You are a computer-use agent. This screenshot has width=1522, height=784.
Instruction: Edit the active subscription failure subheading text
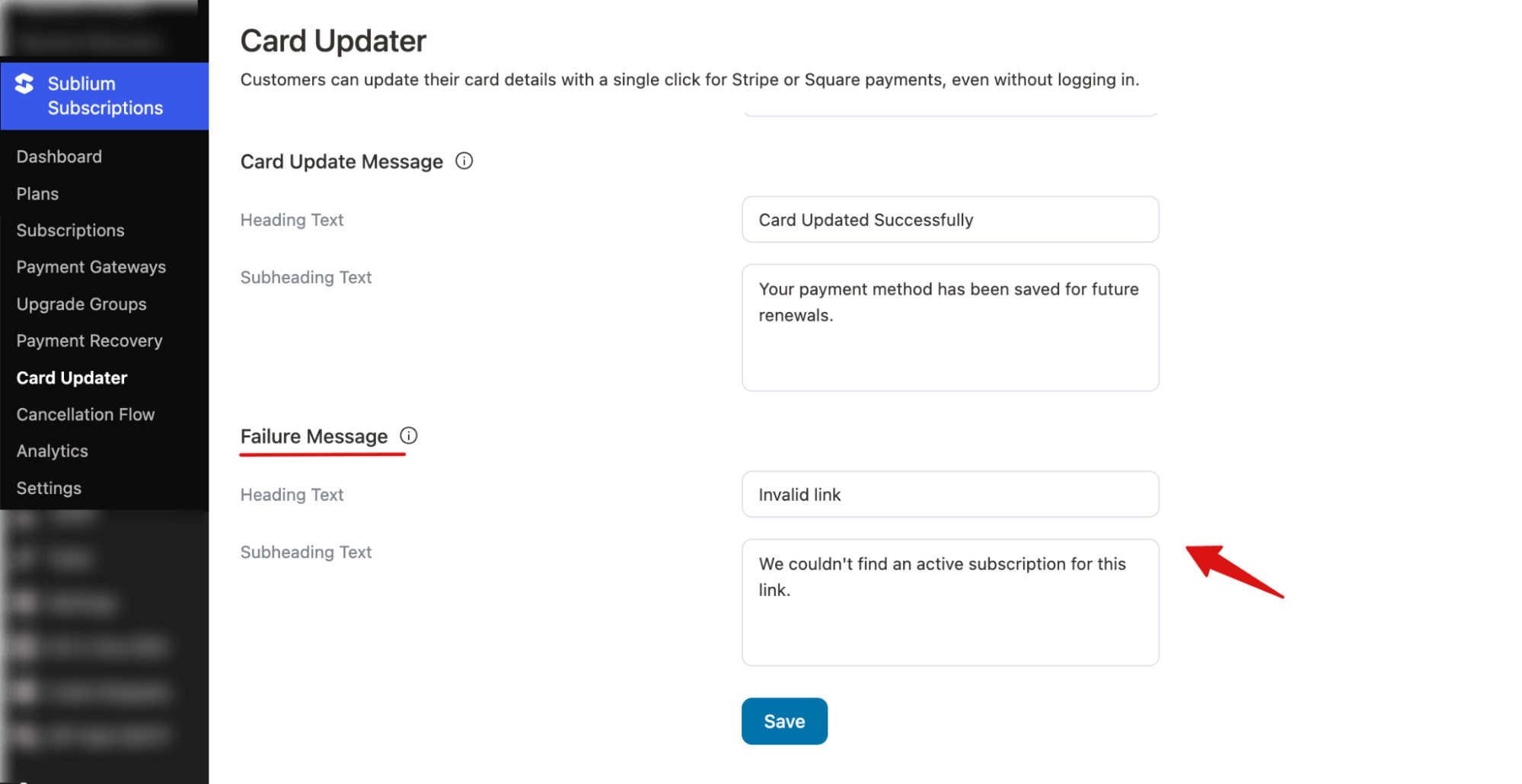point(949,601)
